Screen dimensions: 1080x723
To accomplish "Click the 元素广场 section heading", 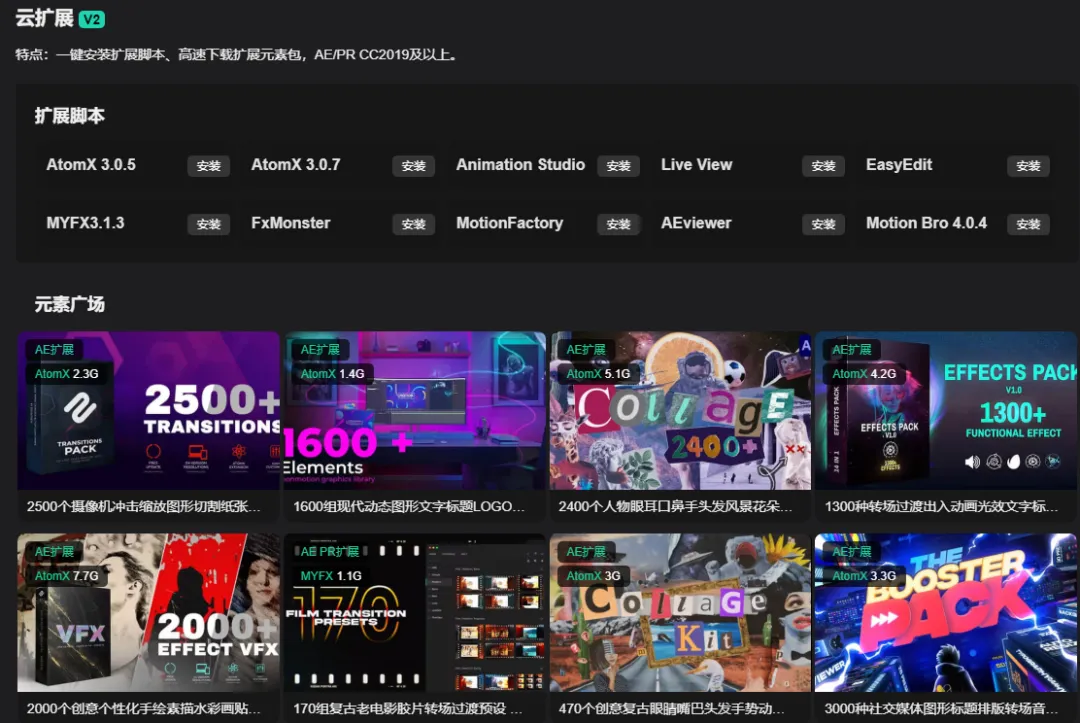I will pos(70,304).
